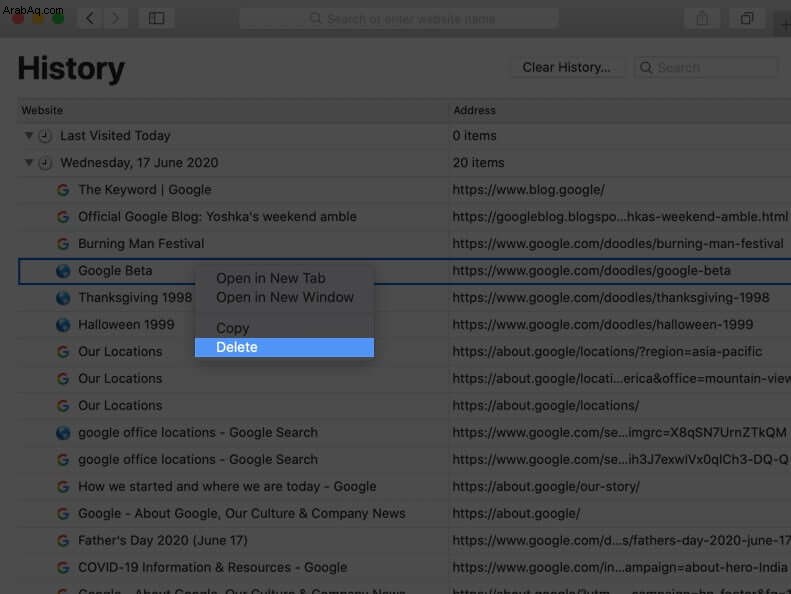Show tab overview button
791x594 pixels.
click(x=747, y=19)
